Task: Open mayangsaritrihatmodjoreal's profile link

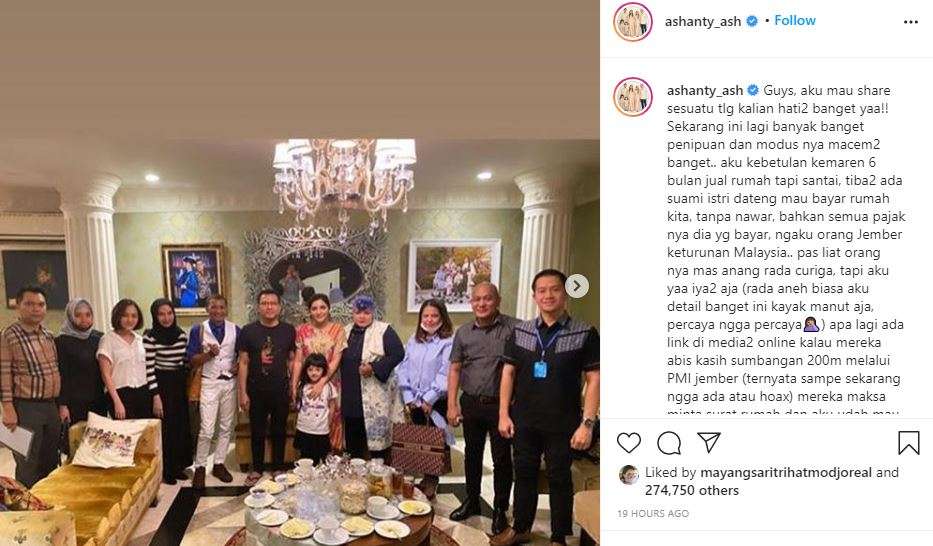Action: (785, 472)
